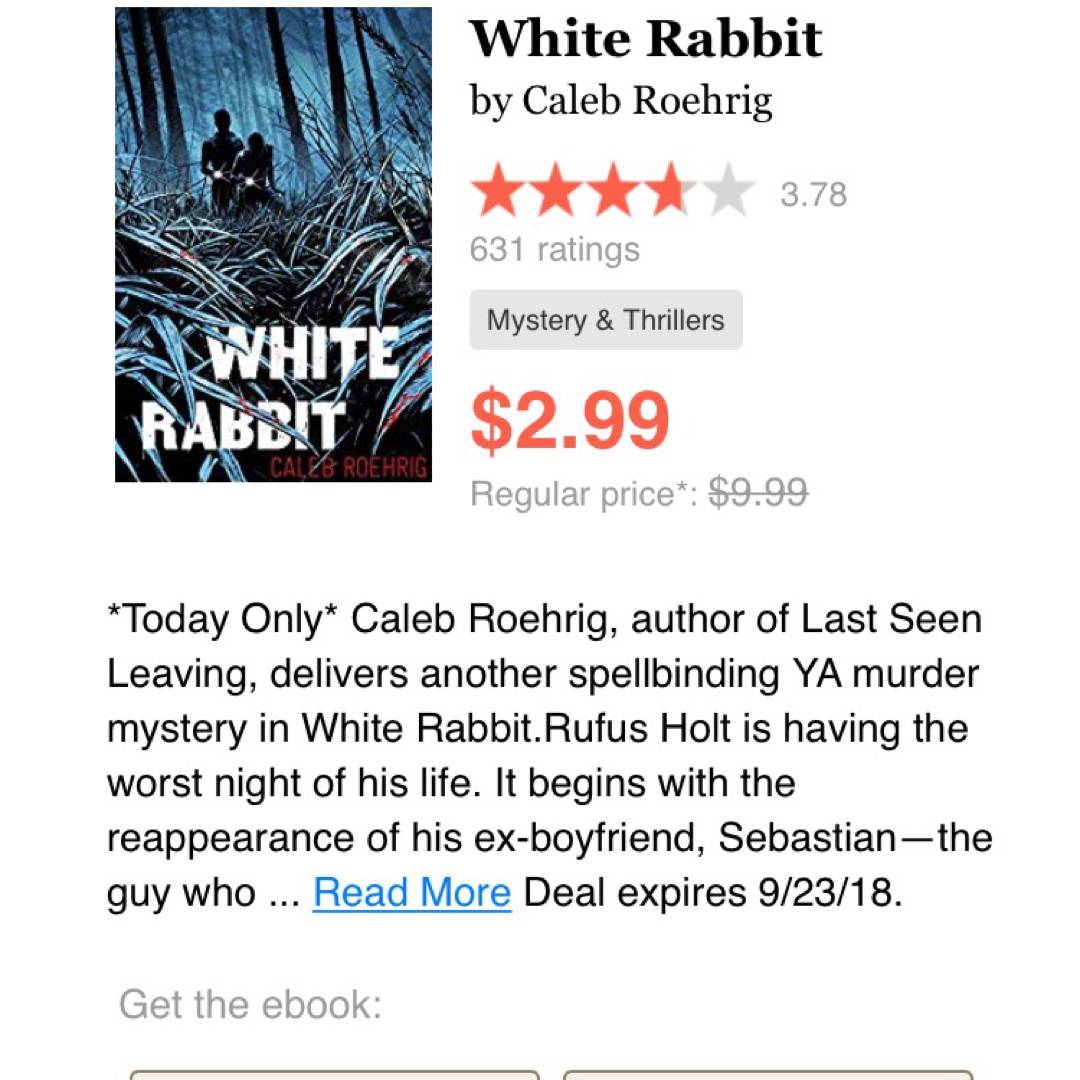The height and width of the screenshot is (1080, 1080).
Task: Open author Caleb Roehrig's name
Action: (x=647, y=100)
